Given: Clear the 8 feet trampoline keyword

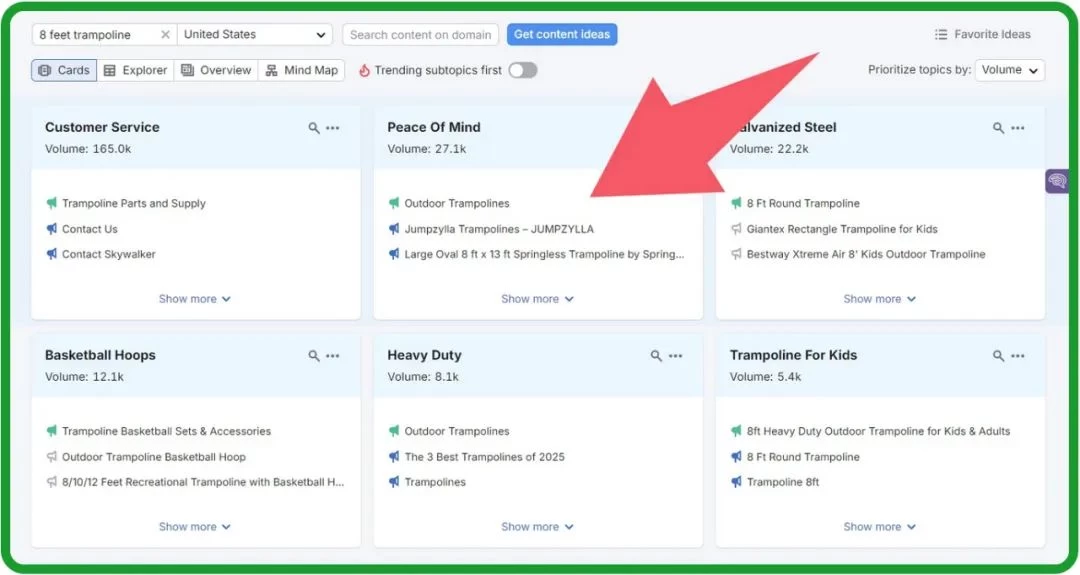Looking at the screenshot, I should (165, 34).
